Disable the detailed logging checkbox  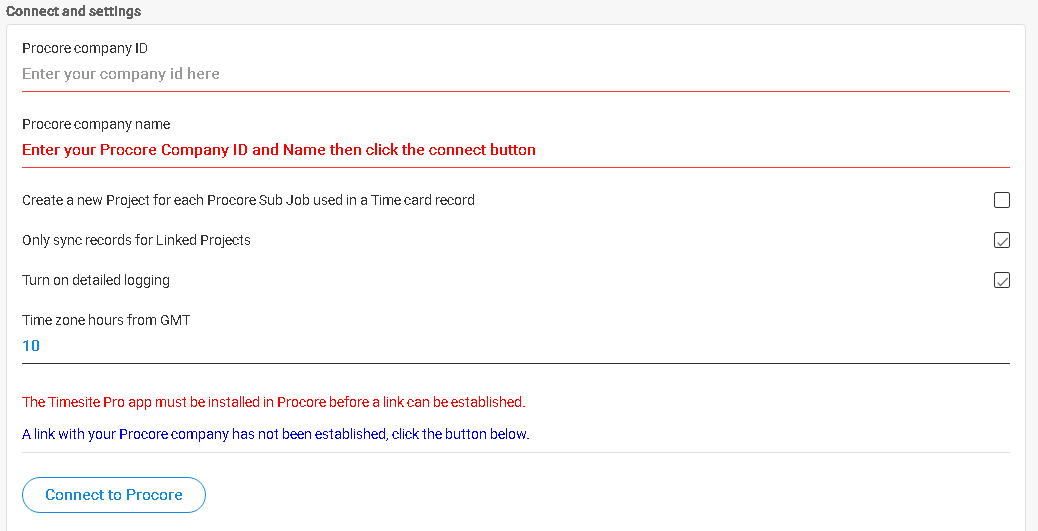pos(1002,280)
